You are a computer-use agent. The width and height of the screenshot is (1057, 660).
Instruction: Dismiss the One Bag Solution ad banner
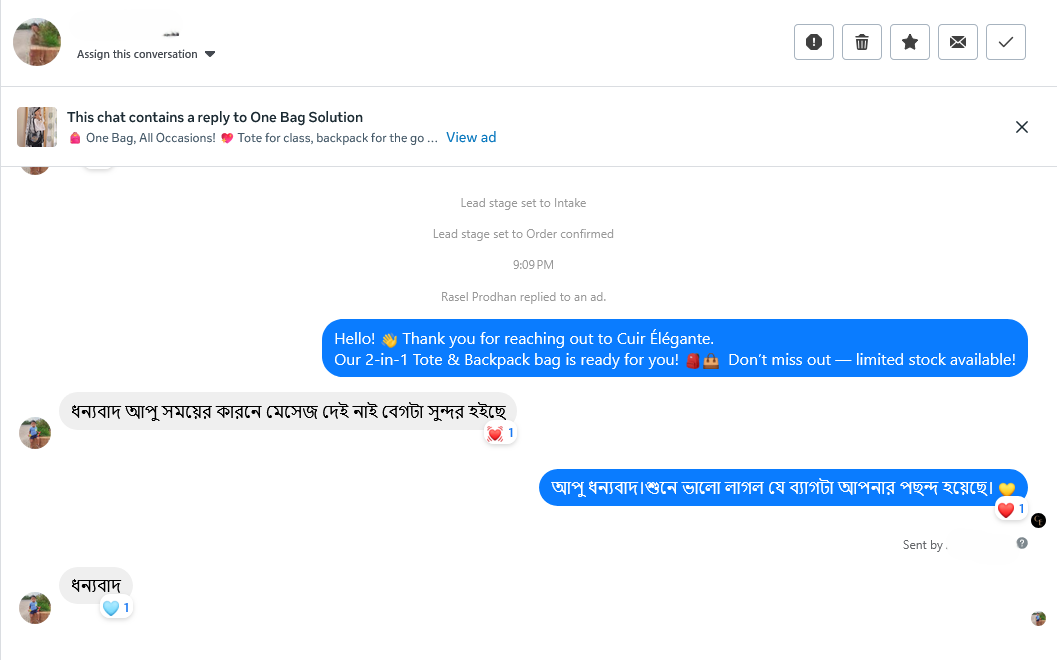(1022, 127)
